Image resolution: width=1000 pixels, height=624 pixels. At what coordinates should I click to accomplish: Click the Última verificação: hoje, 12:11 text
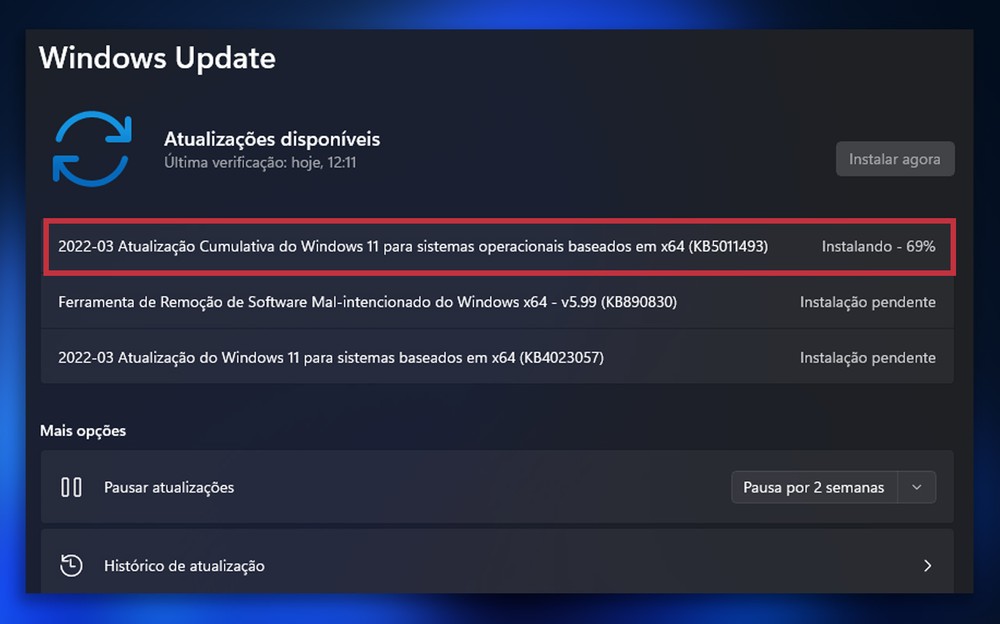260,163
